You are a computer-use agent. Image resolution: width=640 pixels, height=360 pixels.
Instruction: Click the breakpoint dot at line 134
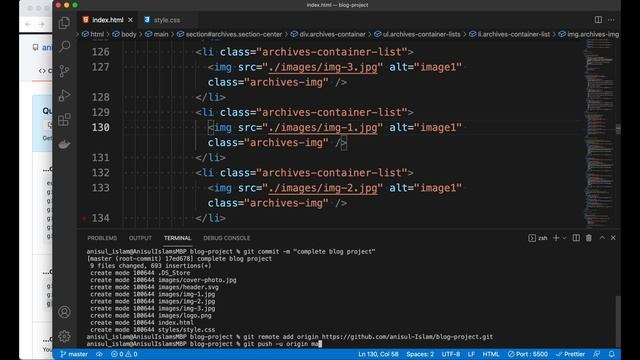point(84,218)
